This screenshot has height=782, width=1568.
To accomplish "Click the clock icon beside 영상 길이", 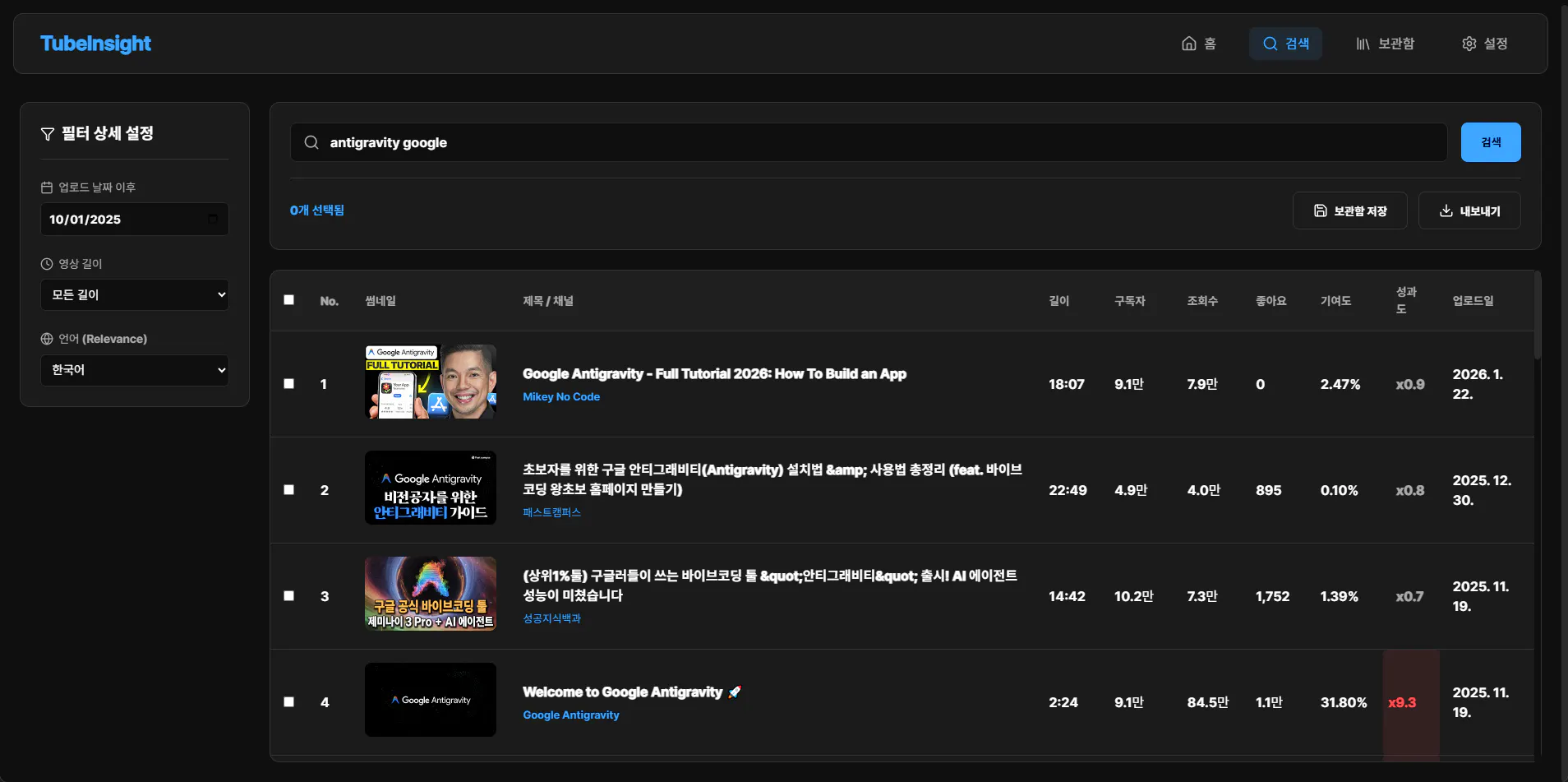I will [47, 264].
